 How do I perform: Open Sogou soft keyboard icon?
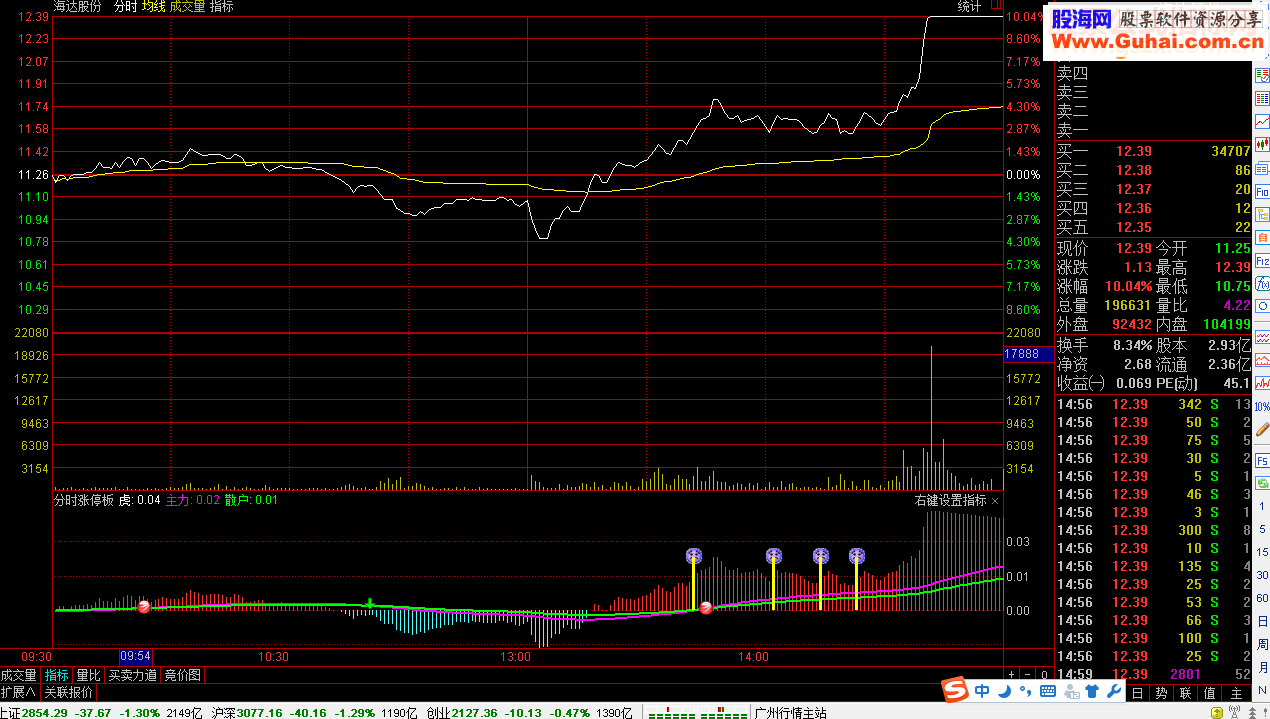coord(1048,691)
